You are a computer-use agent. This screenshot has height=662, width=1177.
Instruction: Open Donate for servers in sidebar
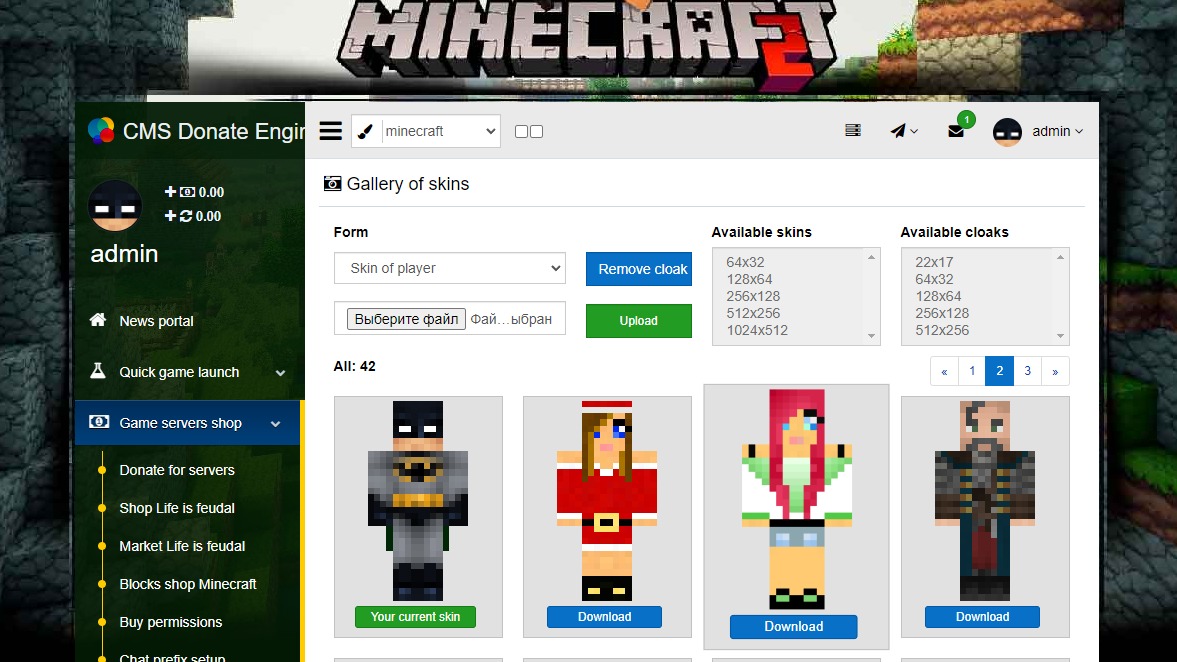tap(177, 470)
